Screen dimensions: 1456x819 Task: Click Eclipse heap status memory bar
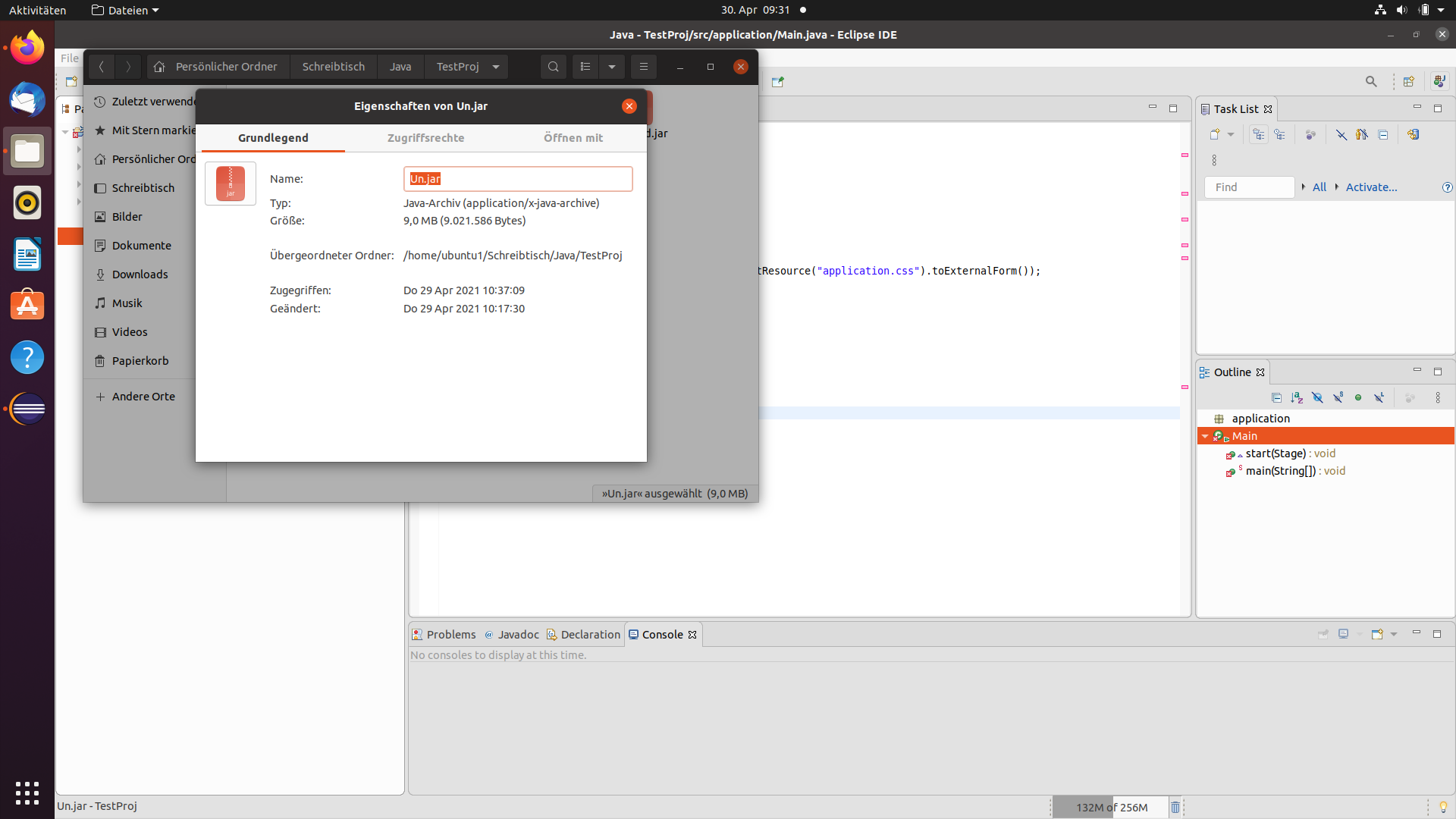click(1110, 807)
